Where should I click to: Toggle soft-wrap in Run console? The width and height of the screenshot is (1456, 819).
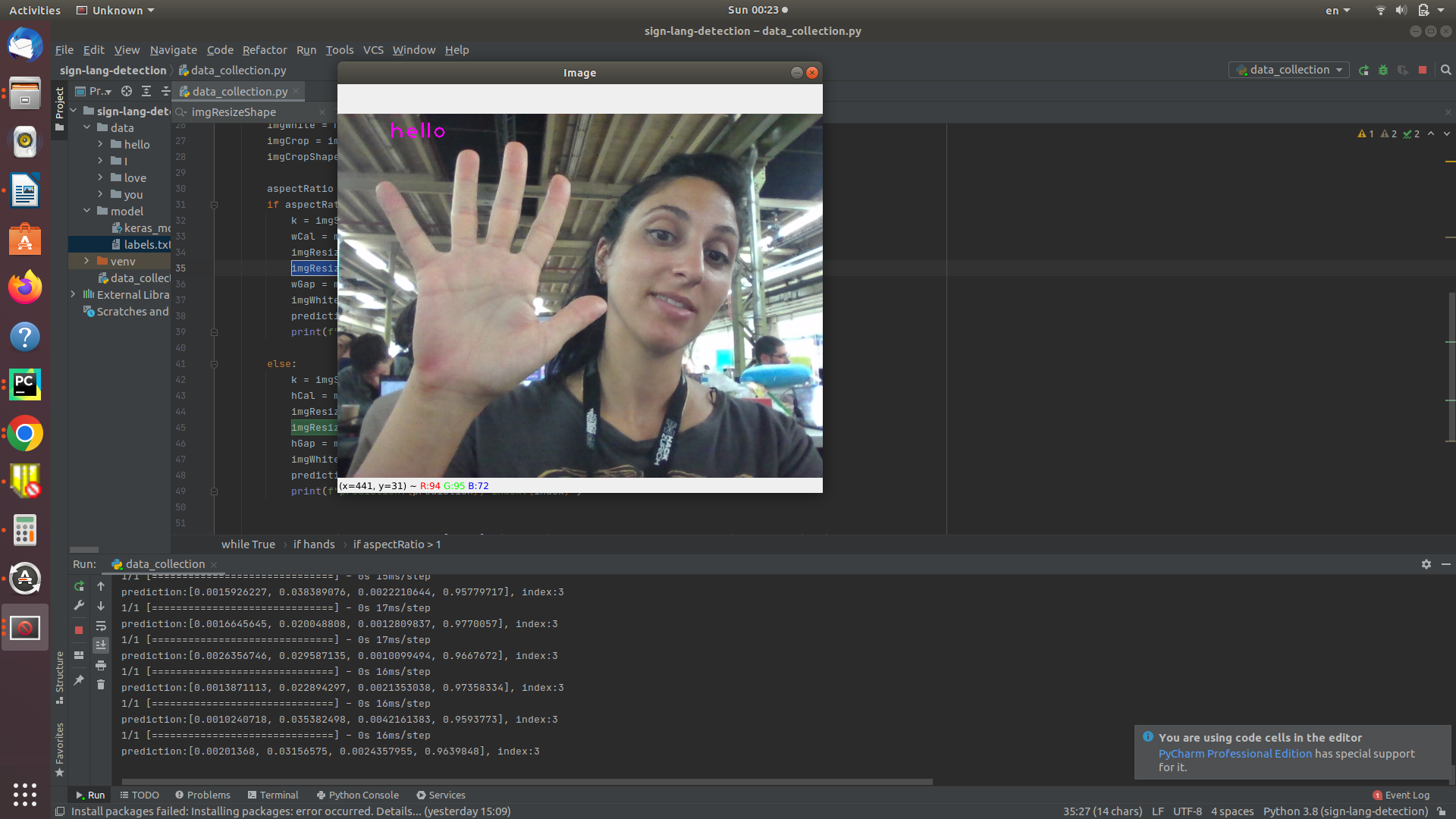pyautogui.click(x=101, y=626)
